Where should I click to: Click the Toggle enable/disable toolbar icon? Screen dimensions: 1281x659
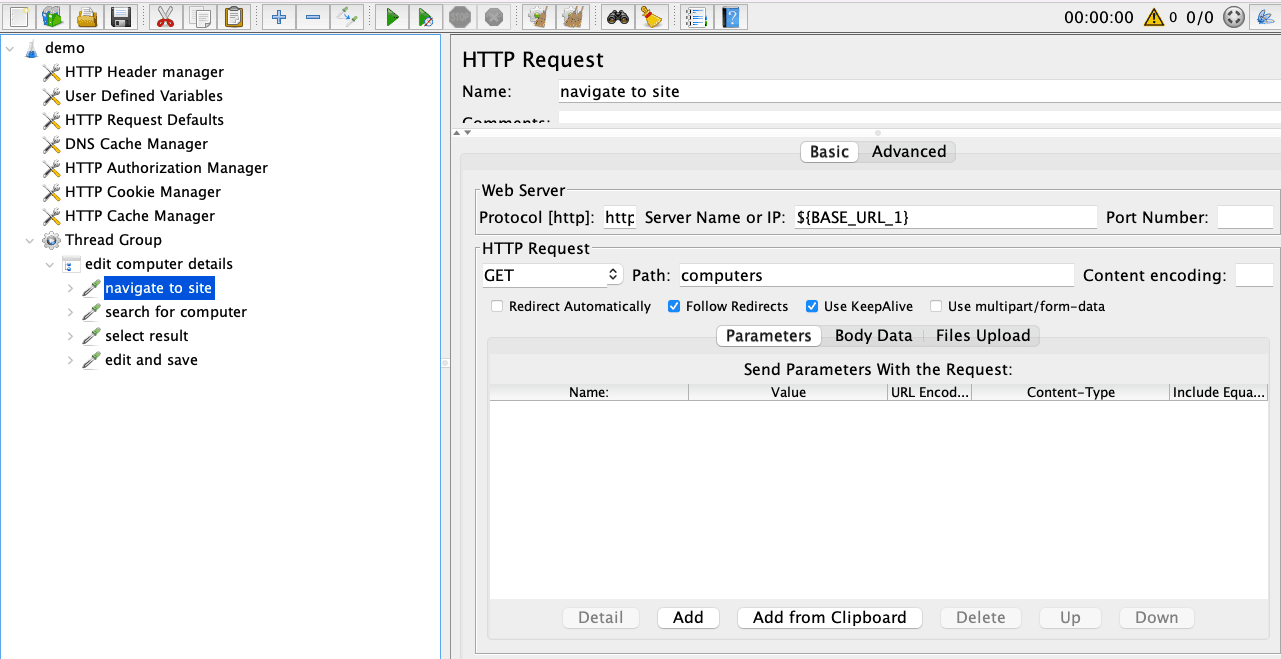click(346, 16)
